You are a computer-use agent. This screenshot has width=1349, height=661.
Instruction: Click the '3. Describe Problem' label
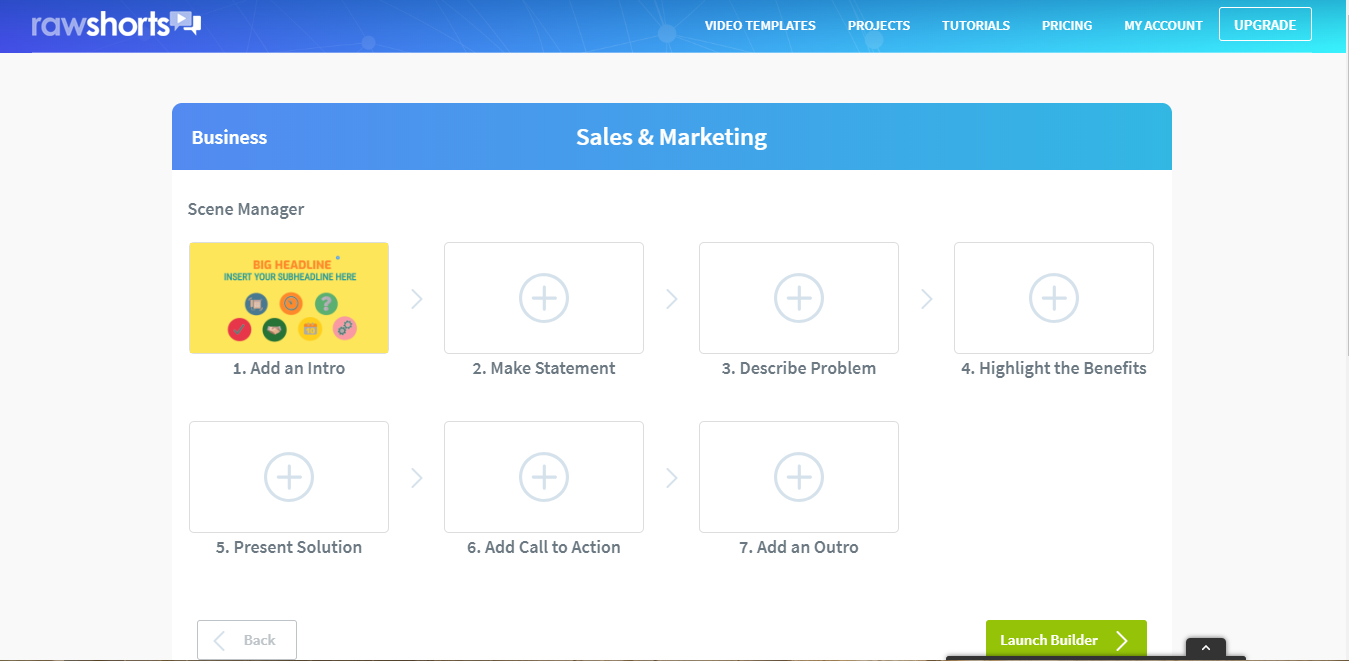click(799, 368)
